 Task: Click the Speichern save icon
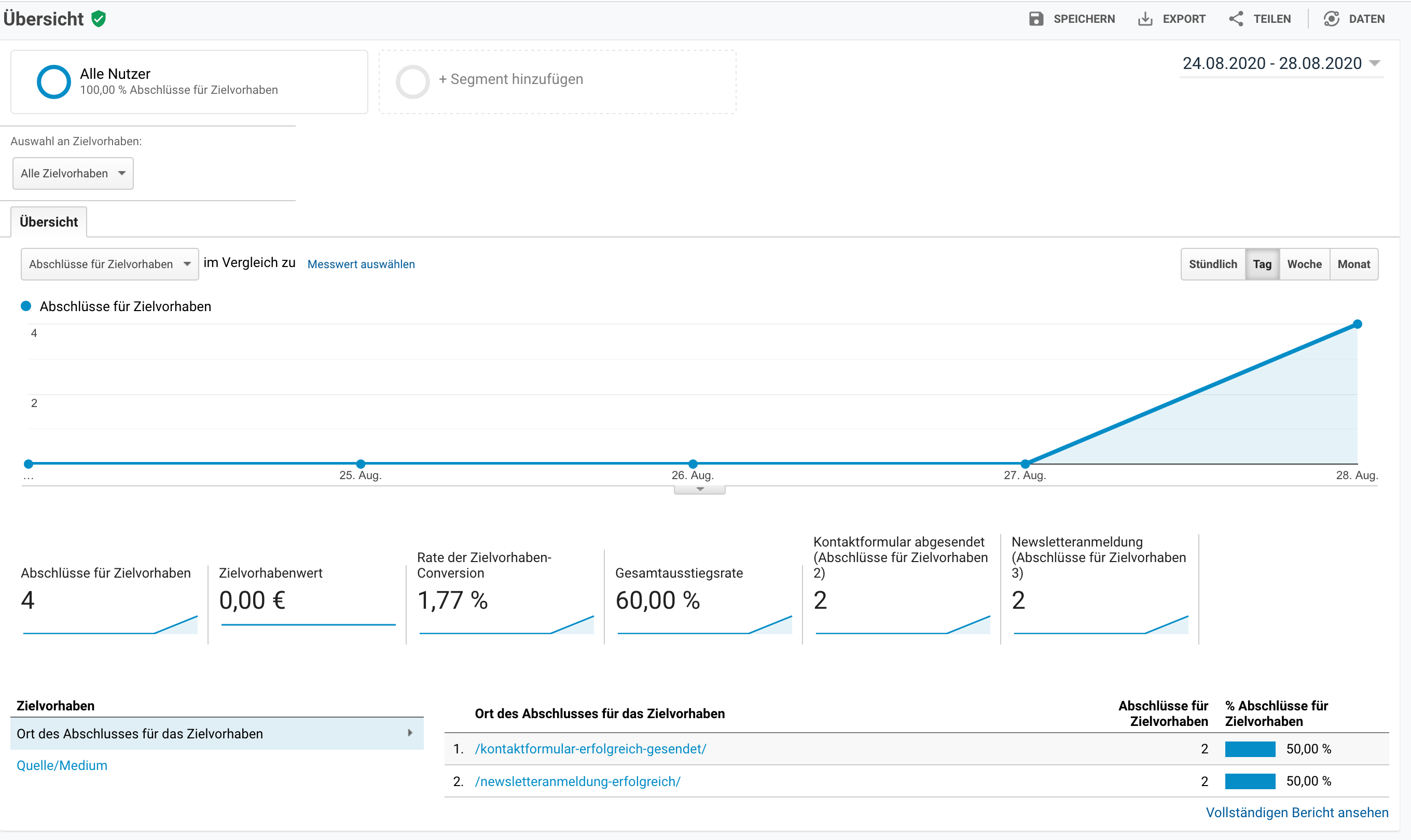point(1035,19)
